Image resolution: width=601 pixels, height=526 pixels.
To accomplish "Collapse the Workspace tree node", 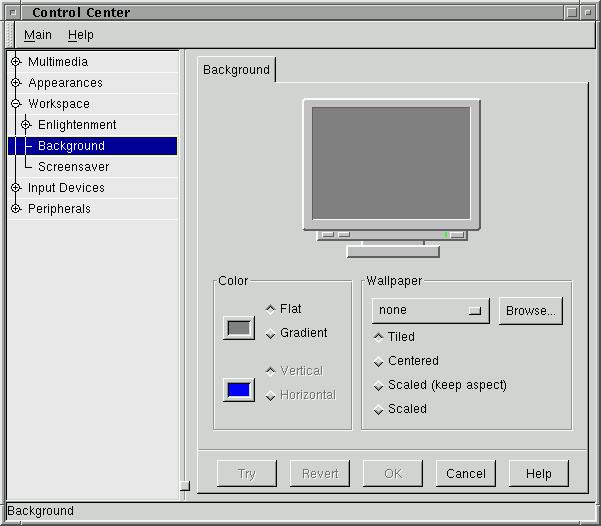I will coord(16,104).
